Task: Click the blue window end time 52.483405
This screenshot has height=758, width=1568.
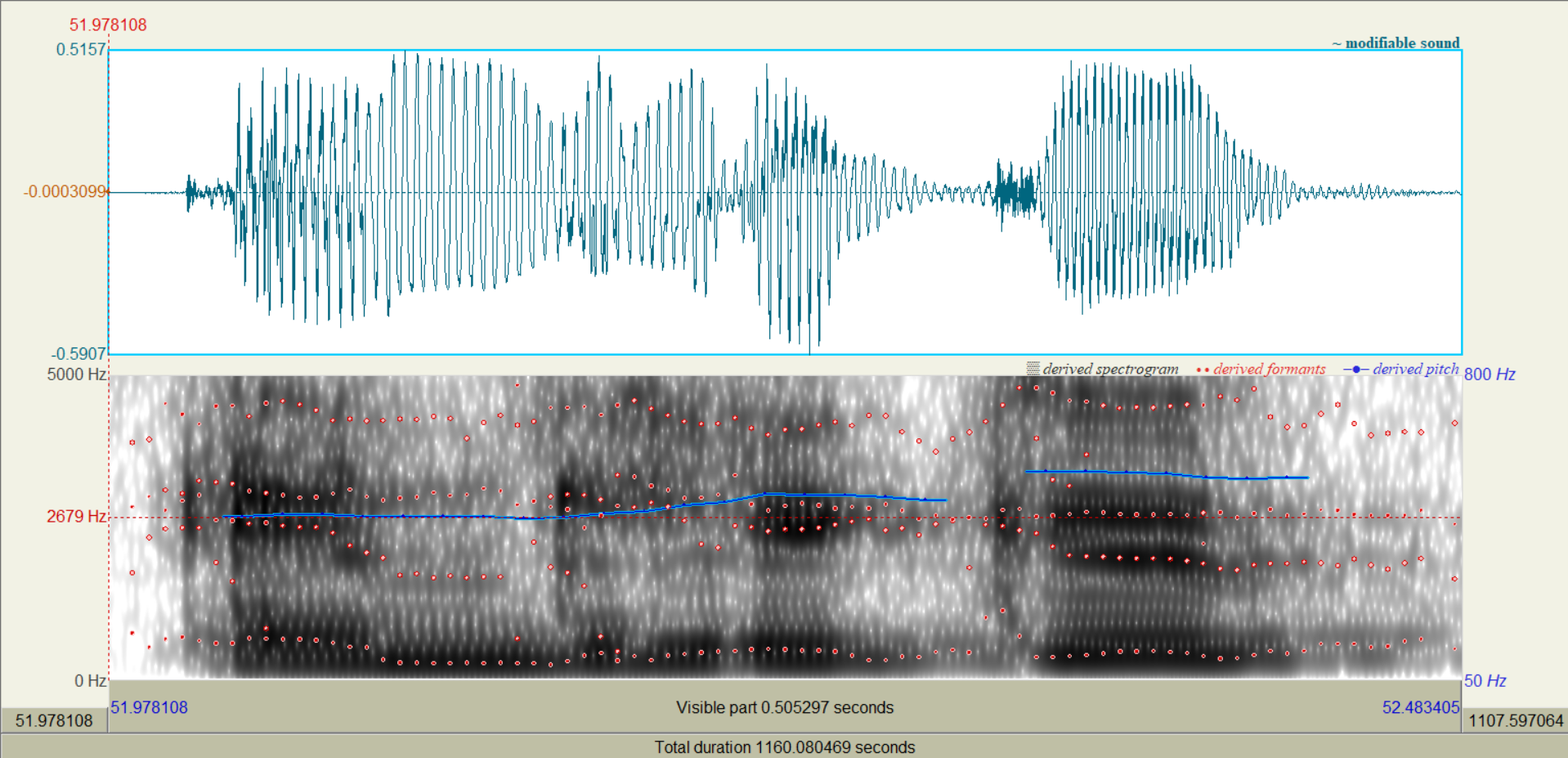Action: point(1420,707)
